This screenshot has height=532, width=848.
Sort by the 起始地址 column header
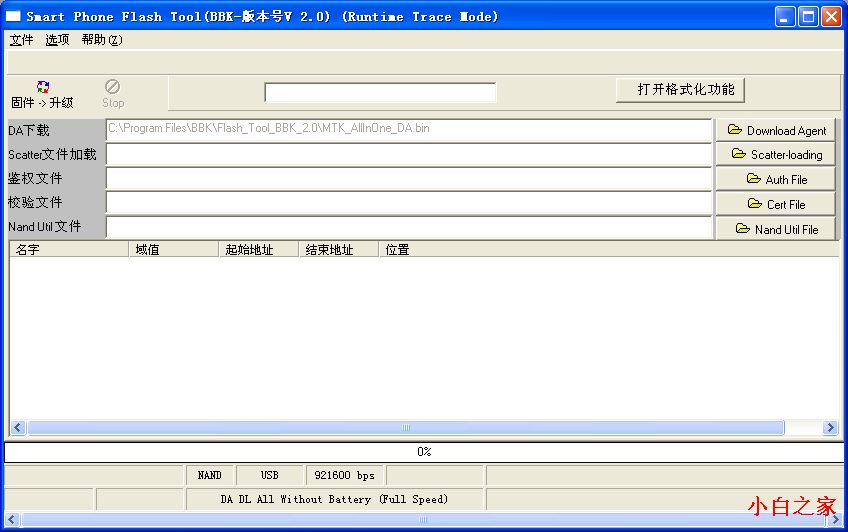point(259,250)
